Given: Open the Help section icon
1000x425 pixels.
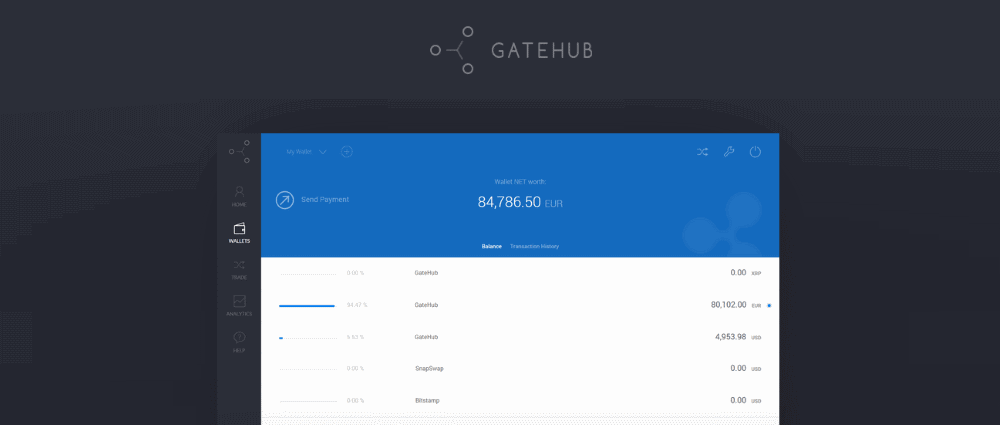Looking at the screenshot, I should (x=239, y=337).
